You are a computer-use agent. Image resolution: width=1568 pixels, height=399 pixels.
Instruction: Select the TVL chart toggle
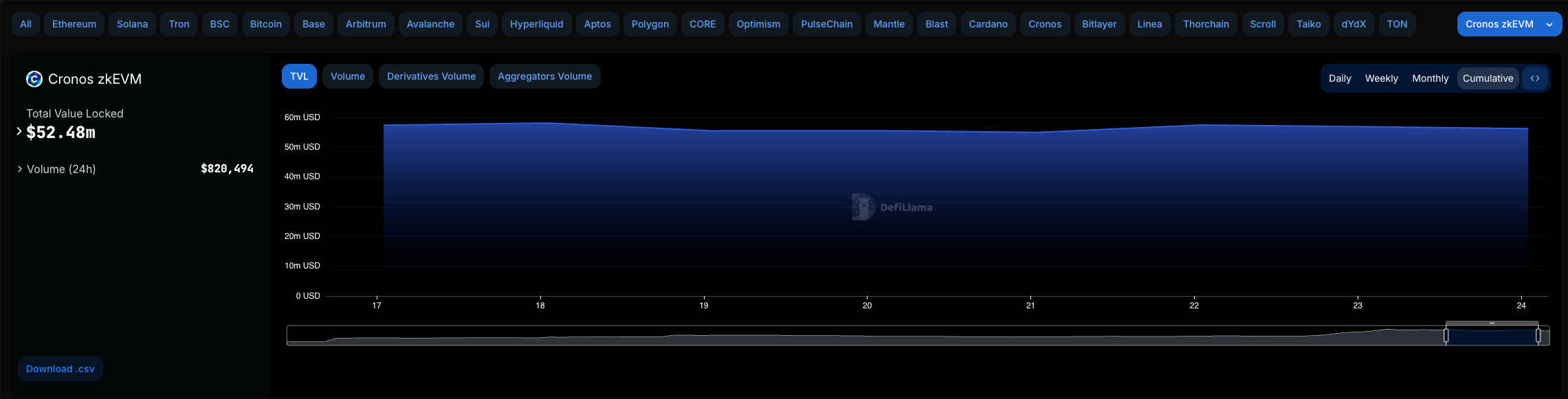[299, 76]
